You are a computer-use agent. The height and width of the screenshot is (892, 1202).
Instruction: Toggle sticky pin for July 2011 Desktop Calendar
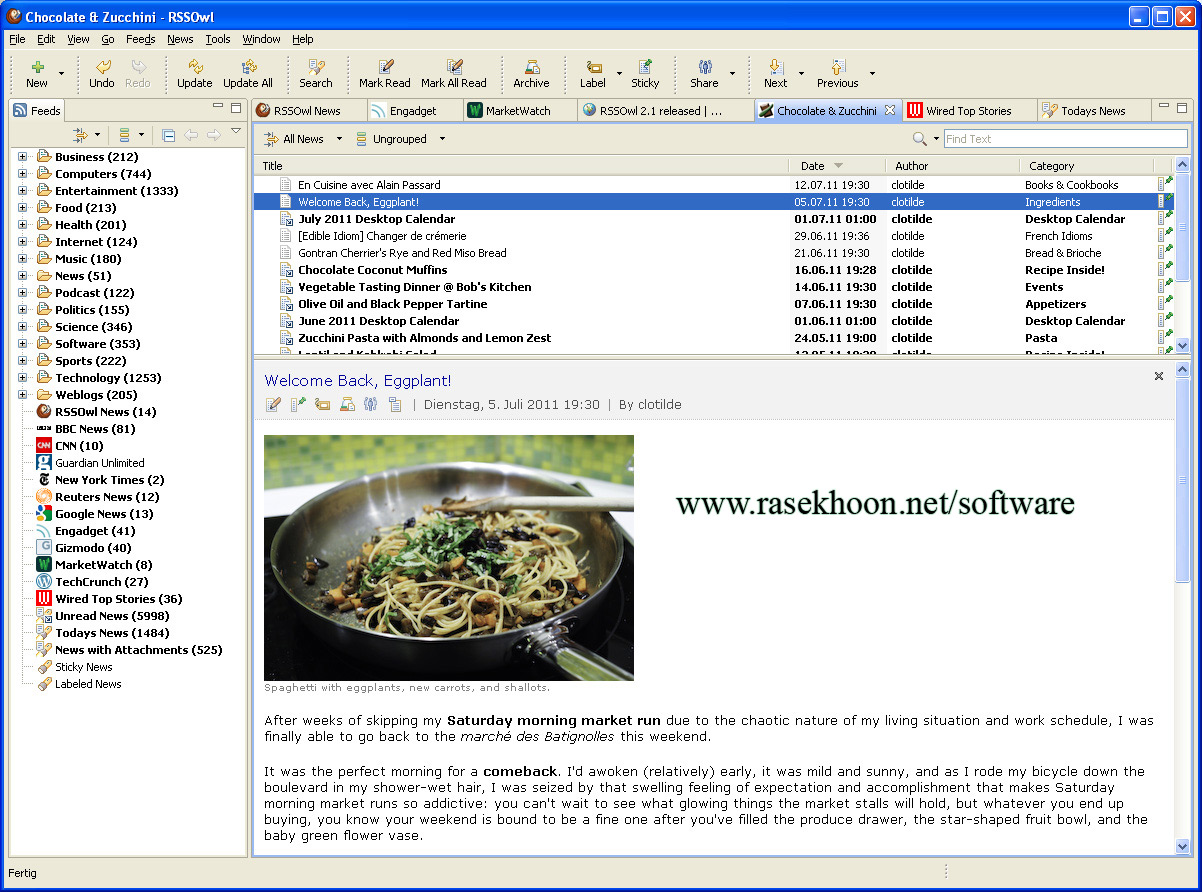(1168, 217)
